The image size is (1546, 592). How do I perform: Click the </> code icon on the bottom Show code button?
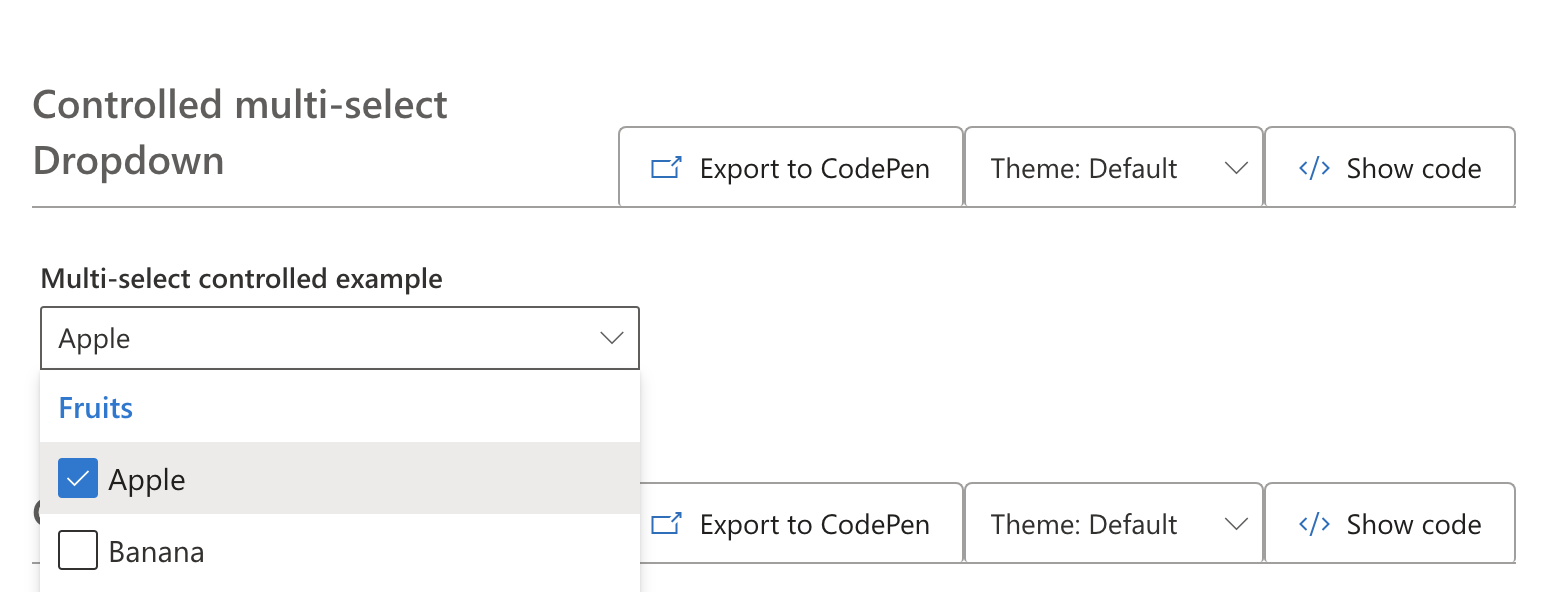[x=1313, y=523]
